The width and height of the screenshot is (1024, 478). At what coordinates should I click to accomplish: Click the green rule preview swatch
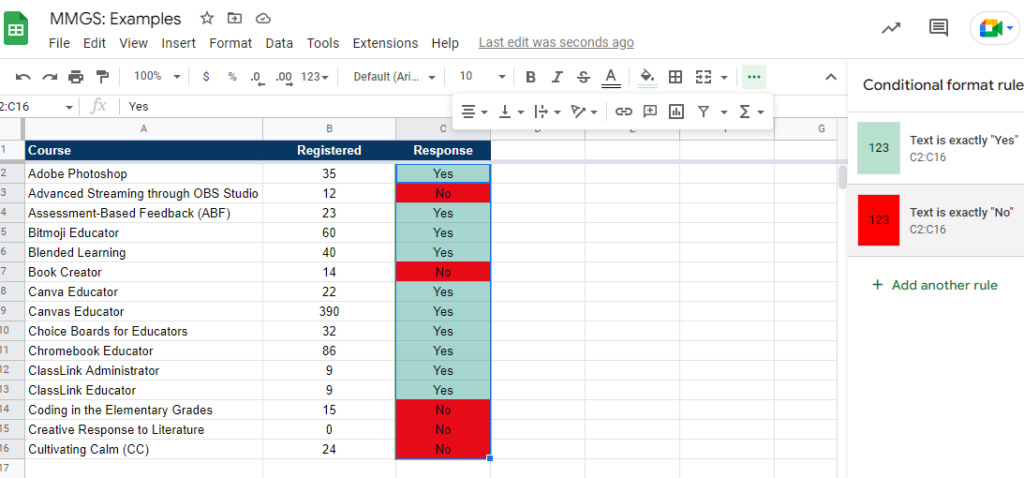(878, 148)
